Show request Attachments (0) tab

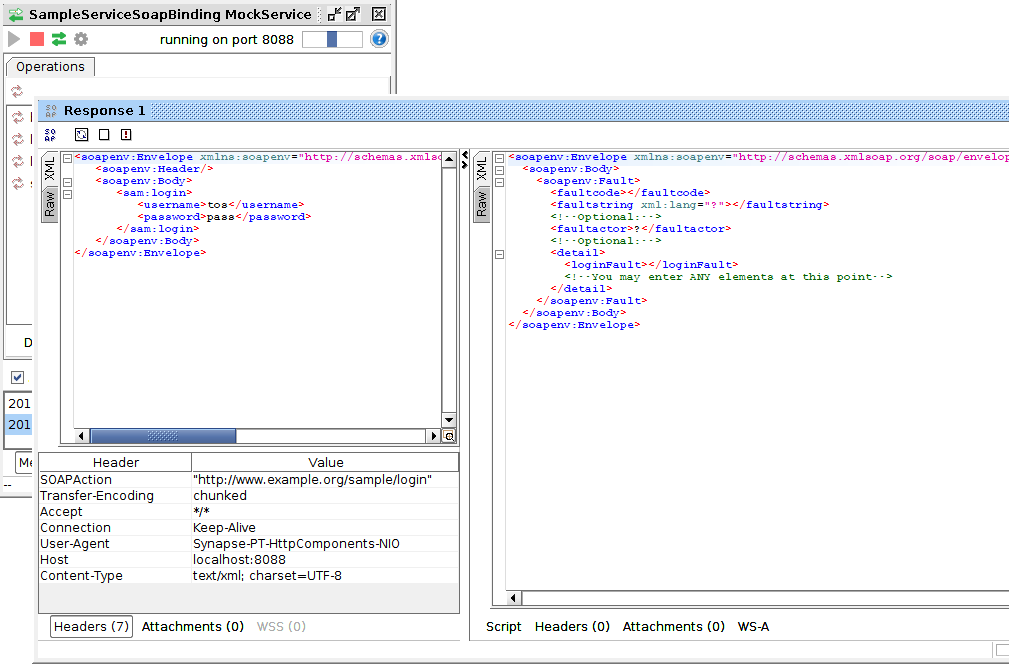point(193,627)
